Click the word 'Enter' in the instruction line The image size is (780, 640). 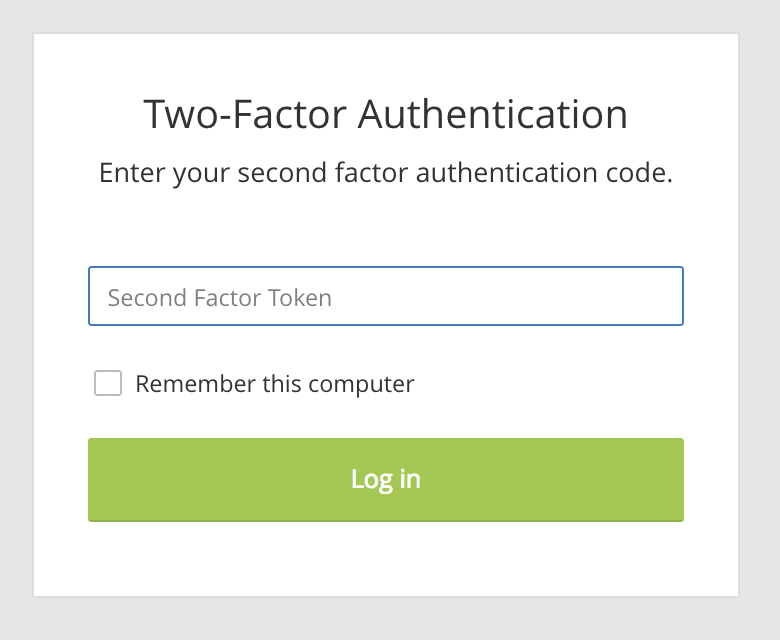coord(131,173)
